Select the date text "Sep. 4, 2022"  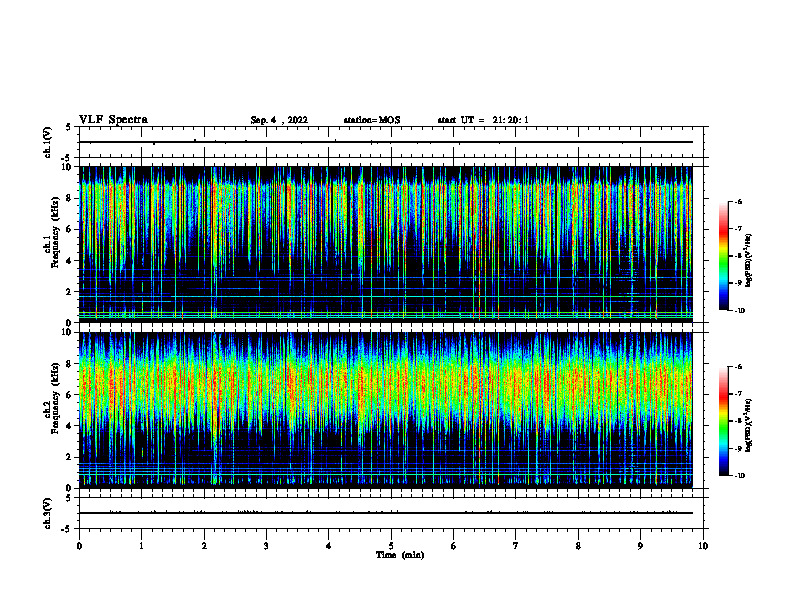[x=279, y=120]
